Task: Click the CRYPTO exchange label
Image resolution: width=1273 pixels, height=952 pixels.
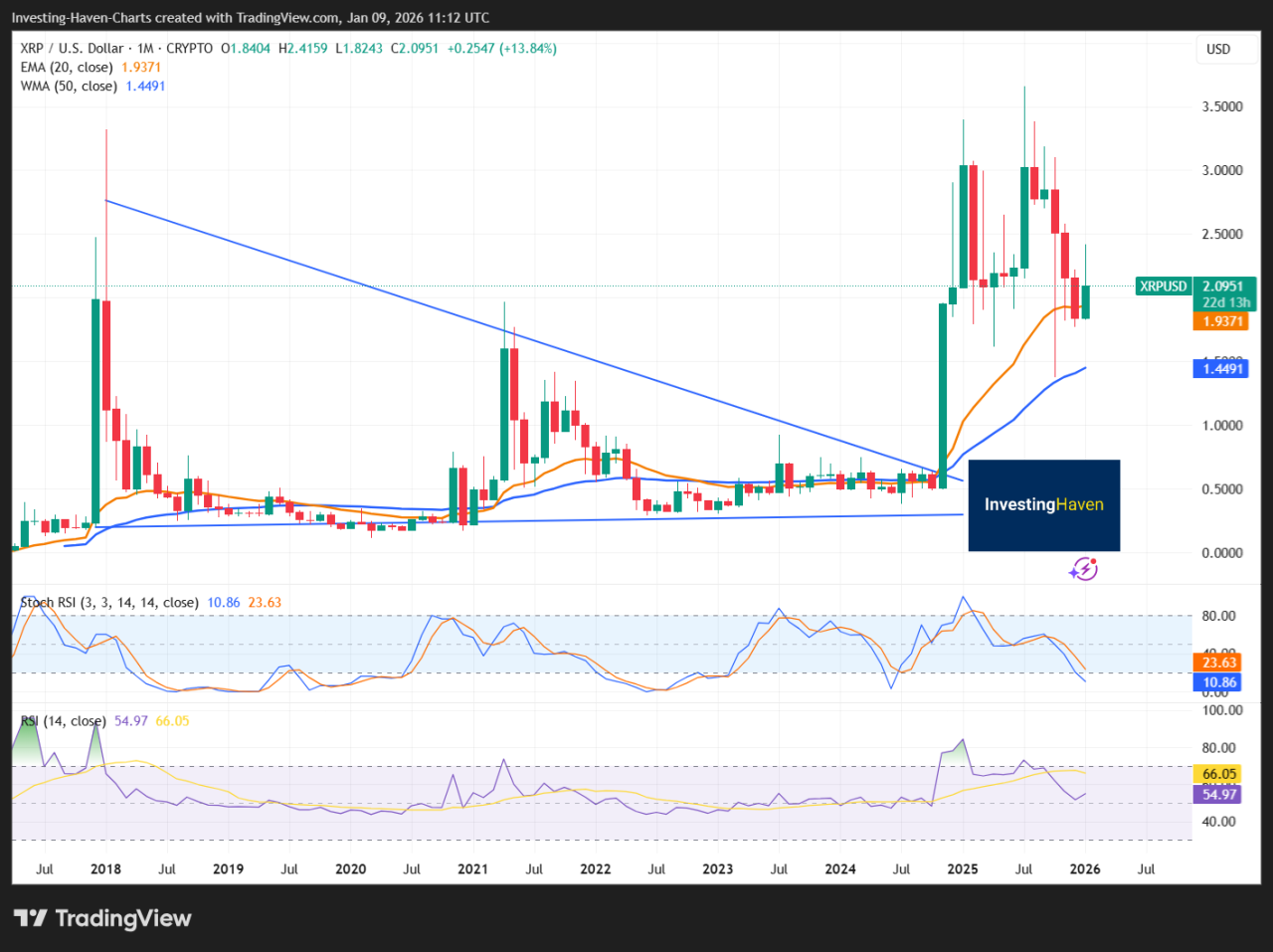Action: click(188, 47)
